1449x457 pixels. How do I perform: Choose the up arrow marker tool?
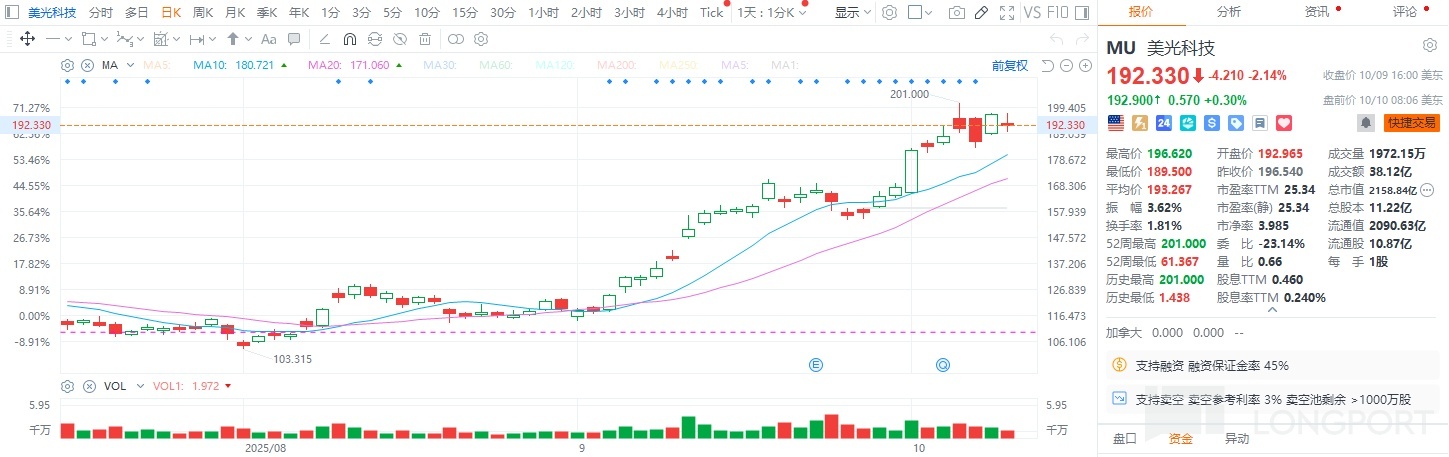pyautogui.click(x=233, y=39)
